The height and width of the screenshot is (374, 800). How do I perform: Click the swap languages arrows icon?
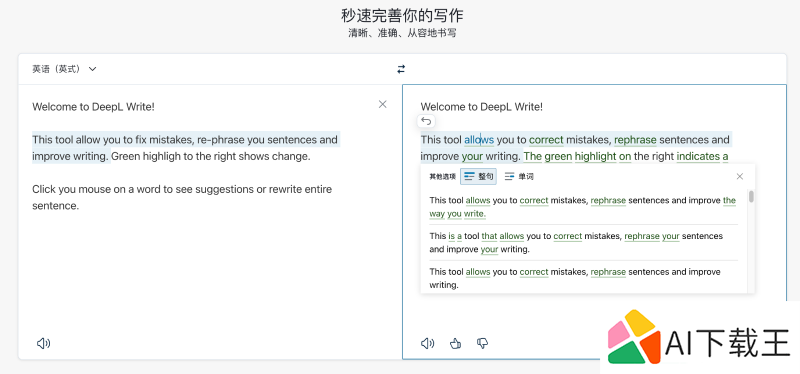(x=401, y=69)
